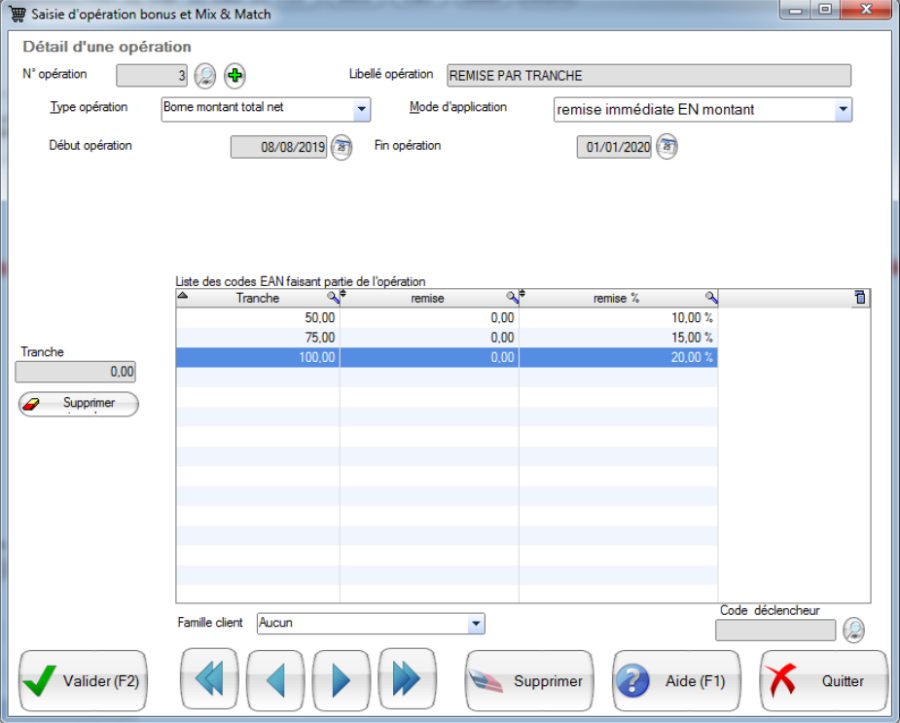Jump to the last operation record
The height and width of the screenshot is (723, 900).
tap(407, 680)
